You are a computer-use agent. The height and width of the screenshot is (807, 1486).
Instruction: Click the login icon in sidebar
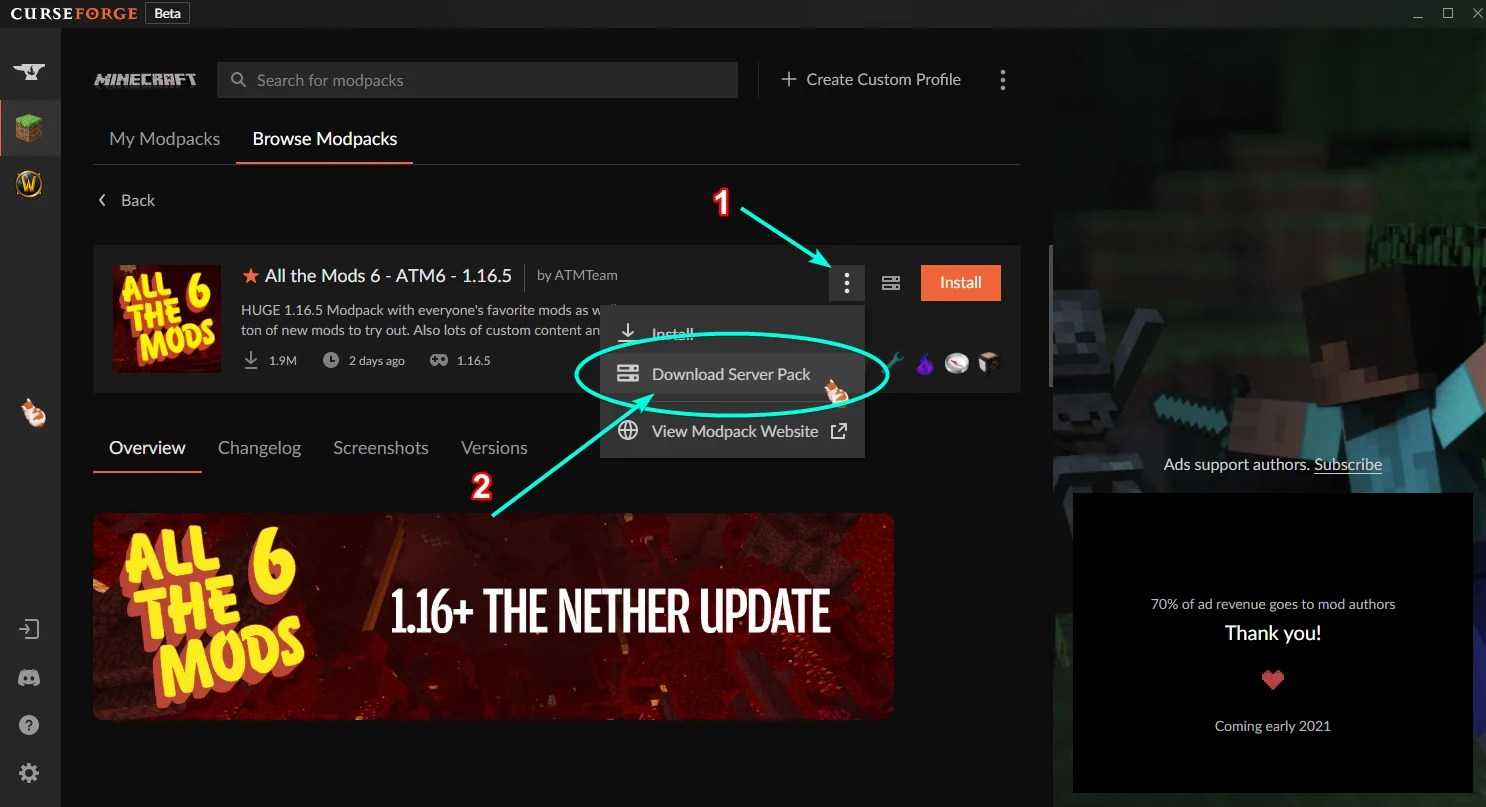coord(29,629)
